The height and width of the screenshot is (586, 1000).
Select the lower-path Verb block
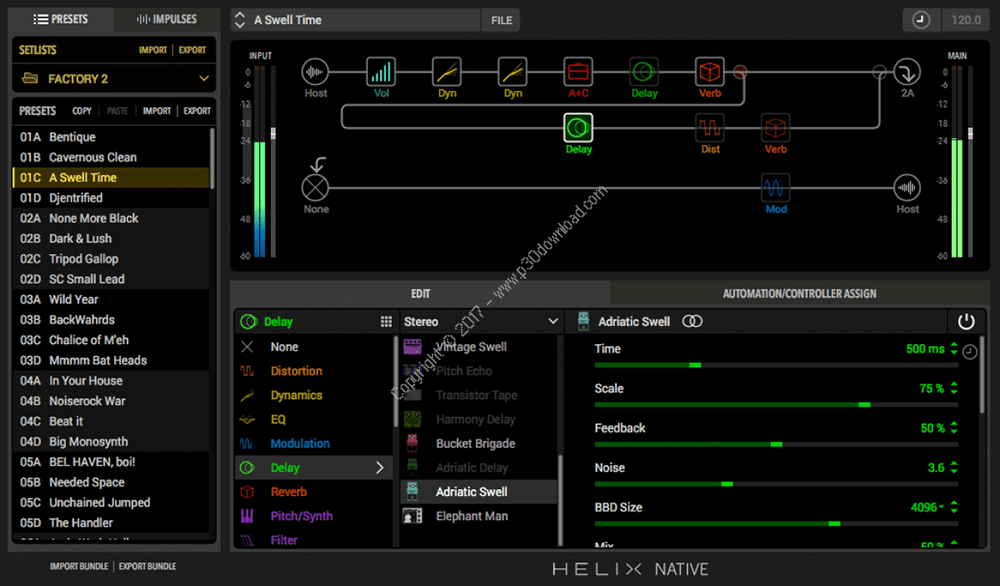pos(776,128)
